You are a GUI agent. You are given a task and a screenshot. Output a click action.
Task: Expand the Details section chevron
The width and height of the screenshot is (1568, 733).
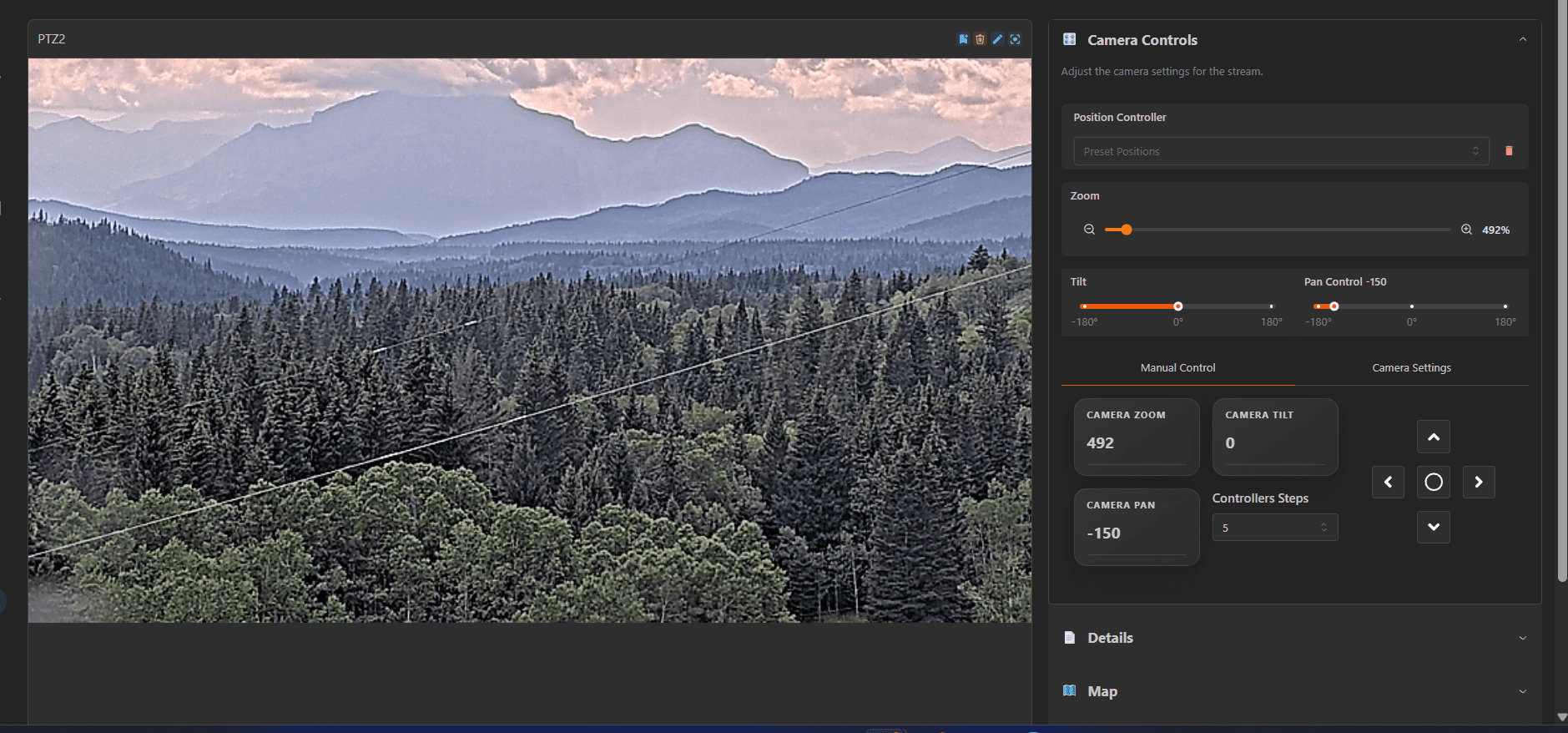point(1523,638)
